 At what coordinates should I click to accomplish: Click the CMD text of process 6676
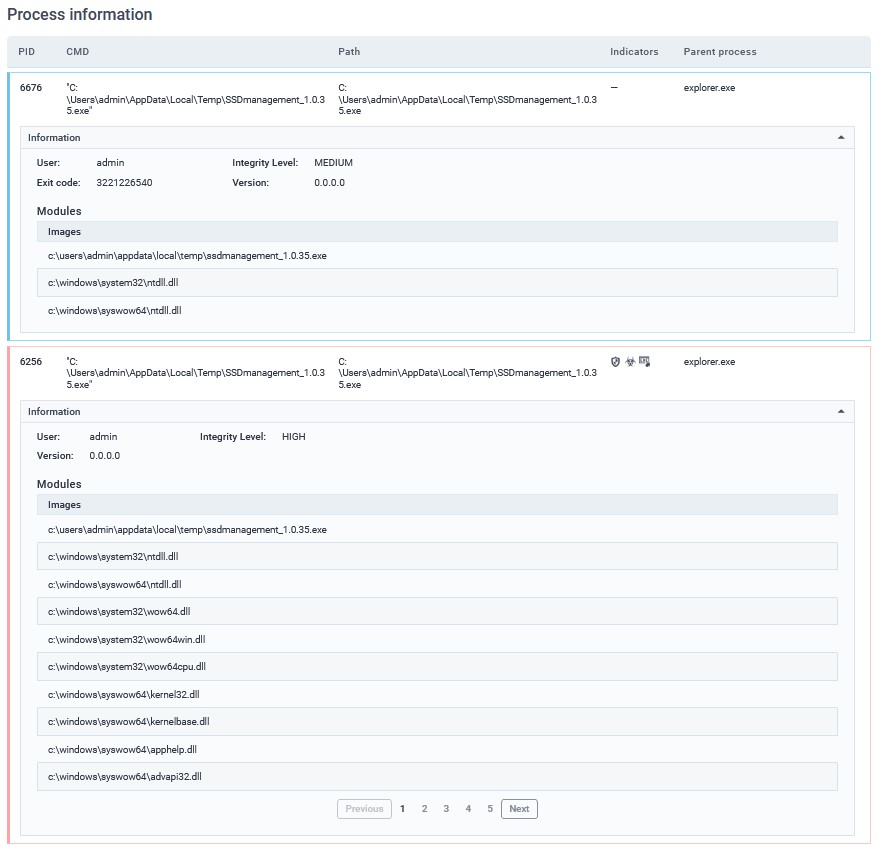point(196,99)
